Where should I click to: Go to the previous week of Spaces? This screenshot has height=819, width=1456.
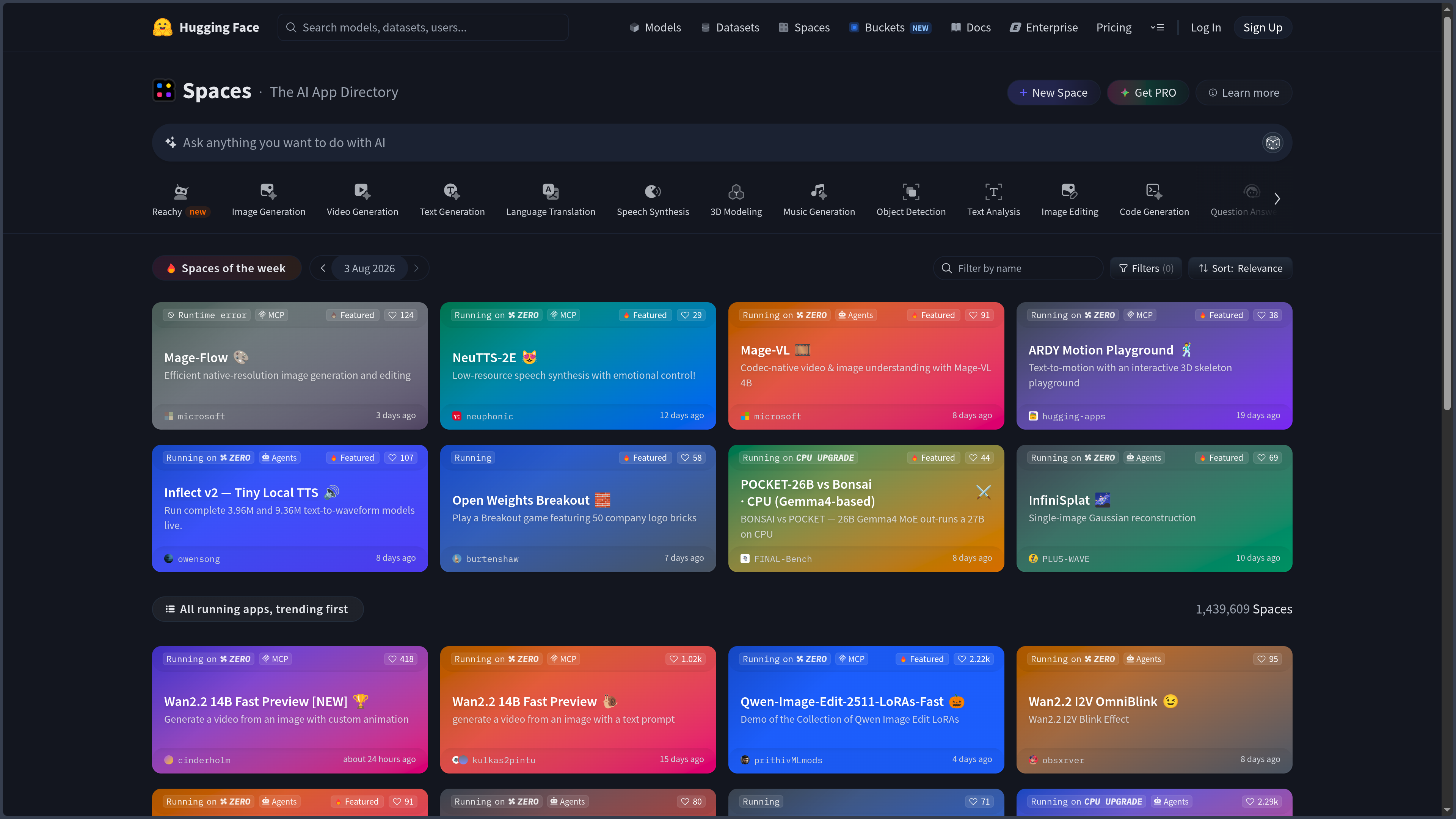coord(323,268)
